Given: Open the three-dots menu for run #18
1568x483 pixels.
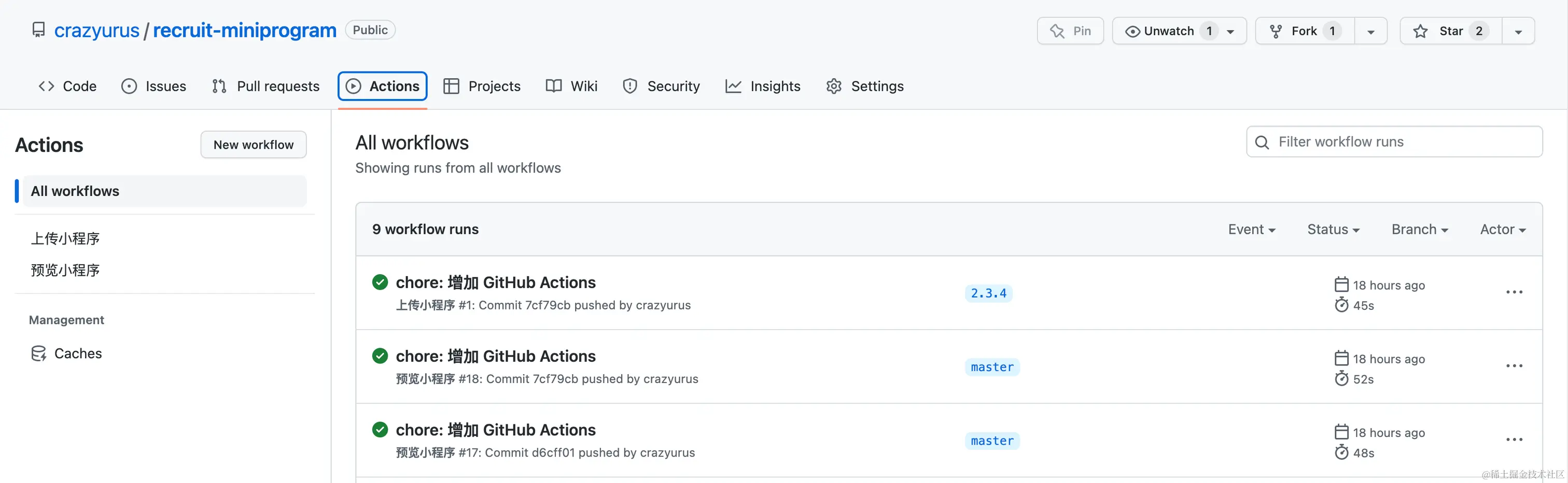Looking at the screenshot, I should pyautogui.click(x=1514, y=365).
